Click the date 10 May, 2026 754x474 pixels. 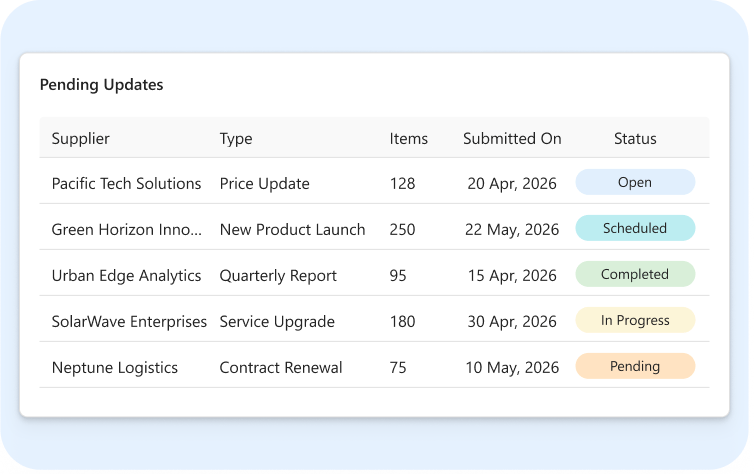(x=512, y=368)
